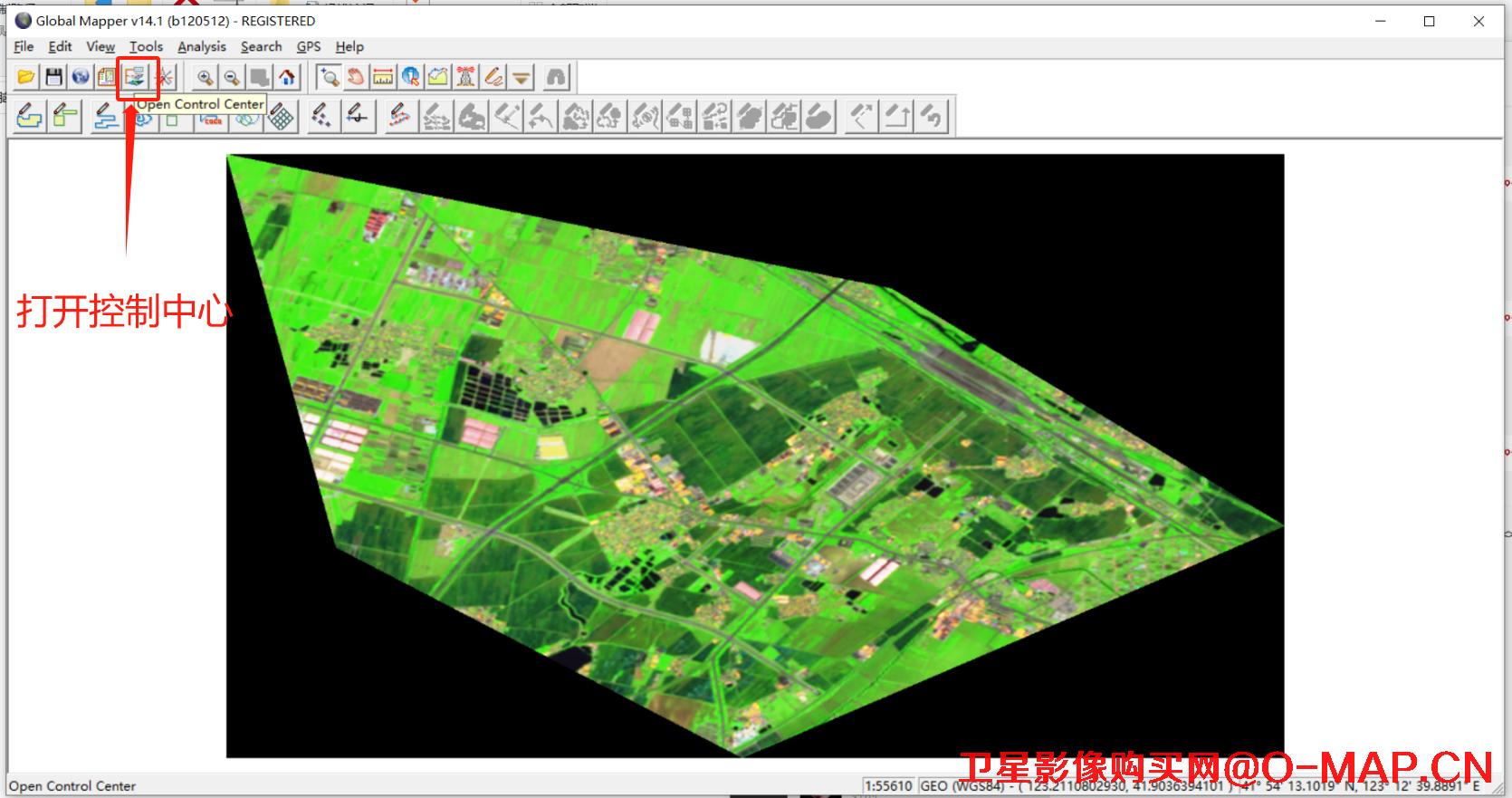Open the Analysis menu
The image size is (1512, 798).
coord(201,47)
